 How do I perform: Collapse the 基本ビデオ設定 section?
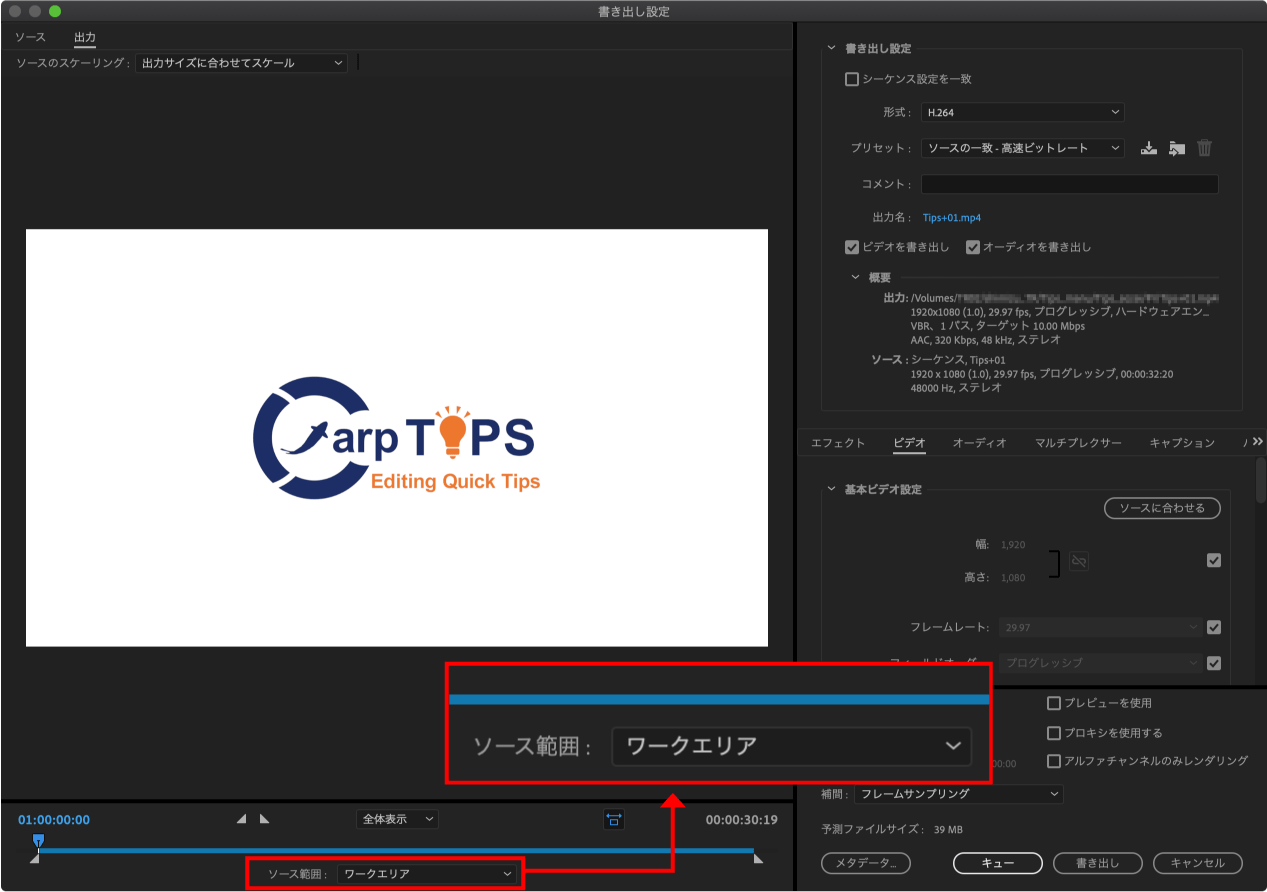pyautogui.click(x=830, y=490)
